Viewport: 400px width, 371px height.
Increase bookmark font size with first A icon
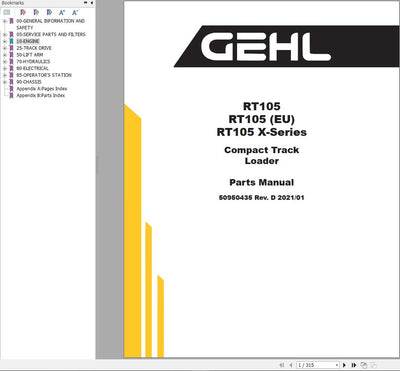point(62,12)
